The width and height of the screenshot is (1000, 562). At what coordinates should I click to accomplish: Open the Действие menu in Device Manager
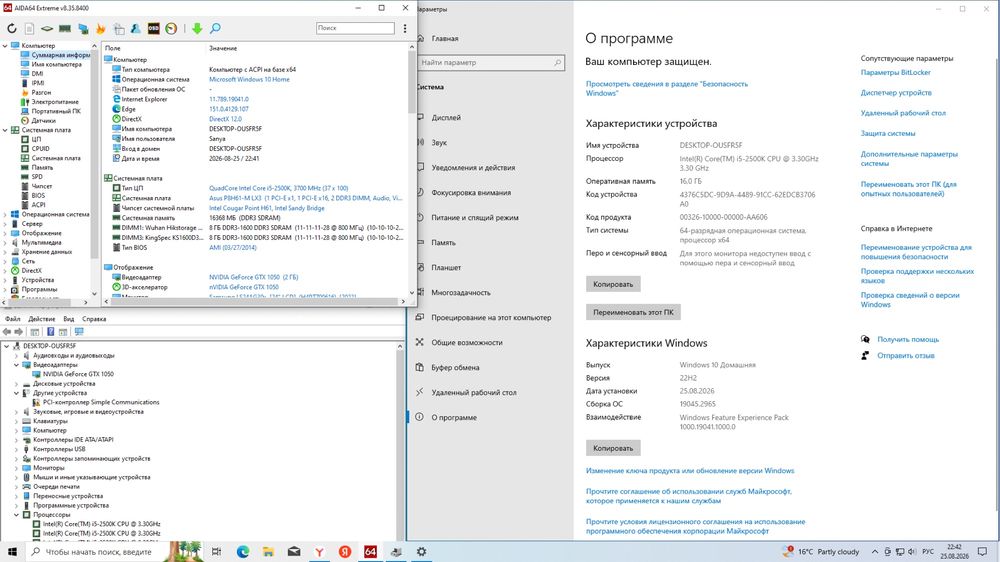(x=41, y=319)
